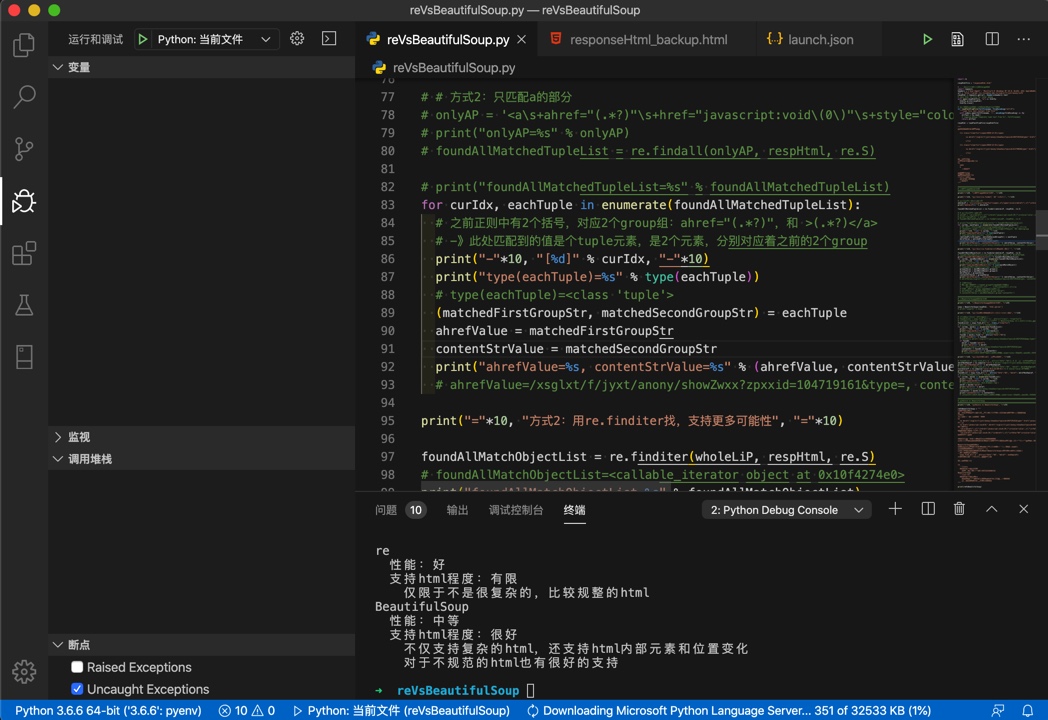Image resolution: width=1048 pixels, height=720 pixels.
Task: Open the 调试控制台 panel tab
Action: pyautogui.click(x=516, y=510)
